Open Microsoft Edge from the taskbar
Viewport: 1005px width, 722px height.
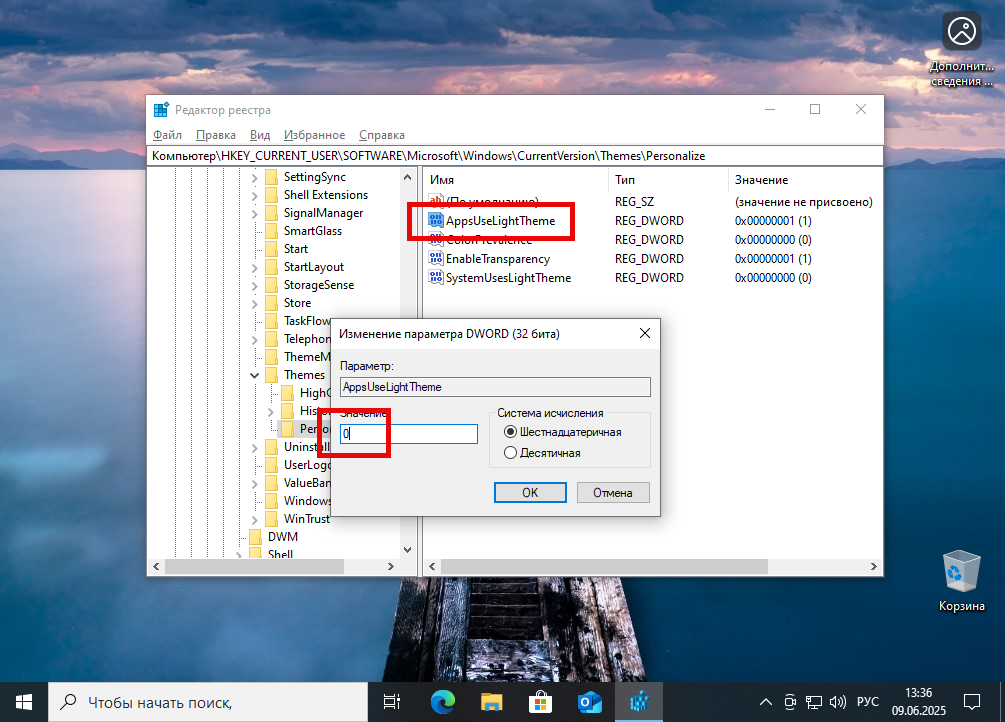point(441,701)
